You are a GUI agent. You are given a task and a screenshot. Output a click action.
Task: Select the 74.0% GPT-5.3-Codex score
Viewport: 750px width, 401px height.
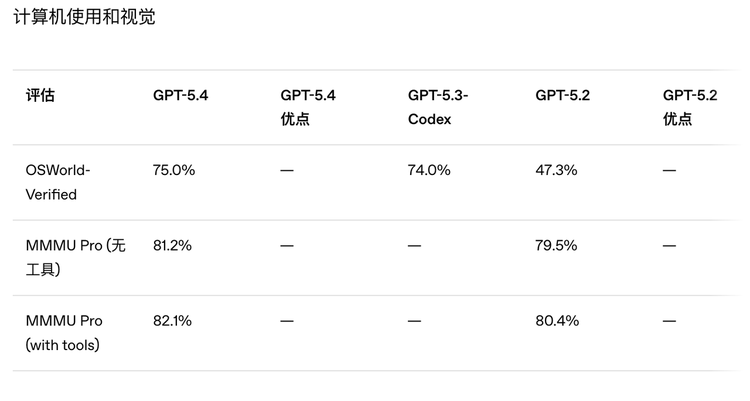pyautogui.click(x=429, y=171)
